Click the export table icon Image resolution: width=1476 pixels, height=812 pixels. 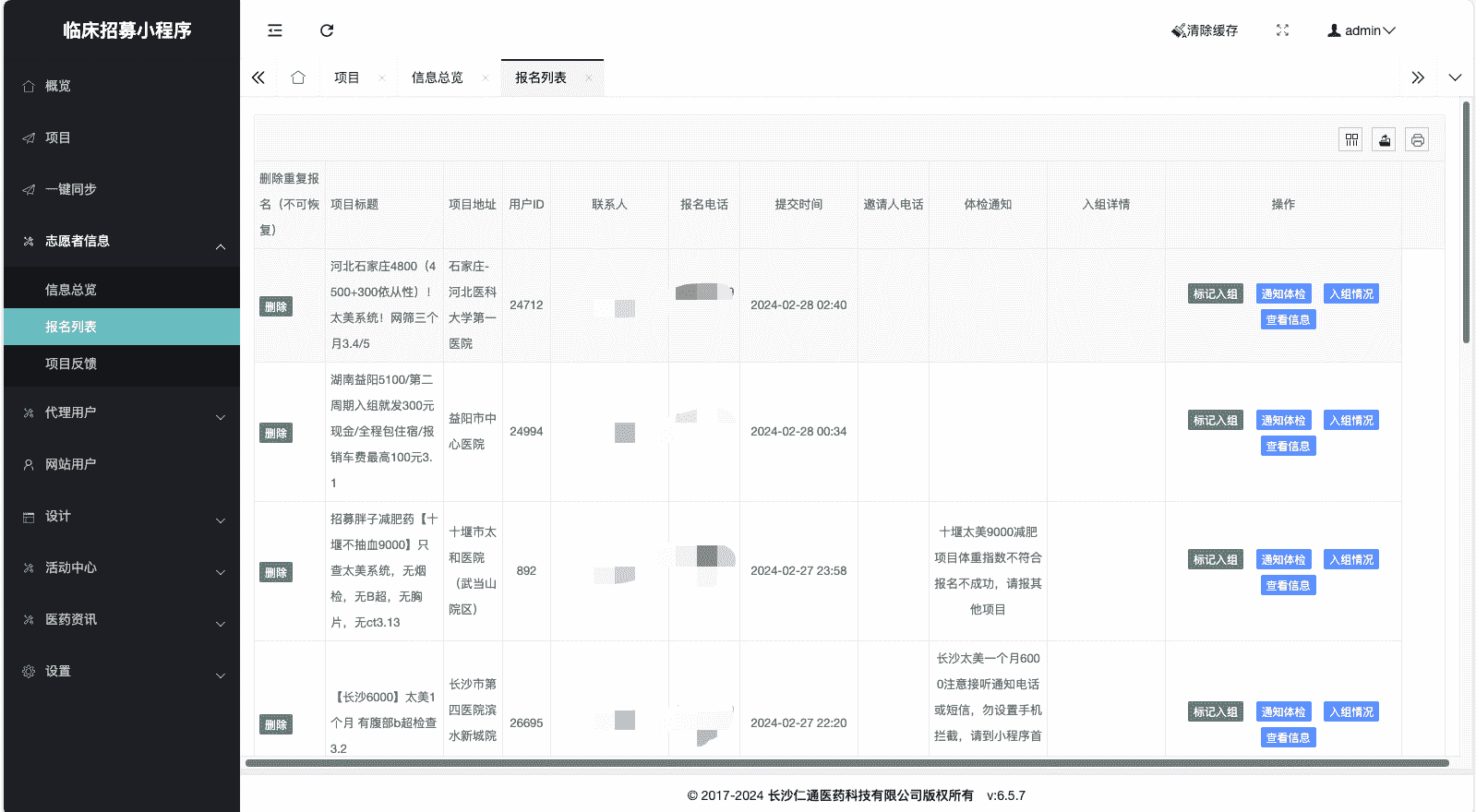(x=1384, y=139)
